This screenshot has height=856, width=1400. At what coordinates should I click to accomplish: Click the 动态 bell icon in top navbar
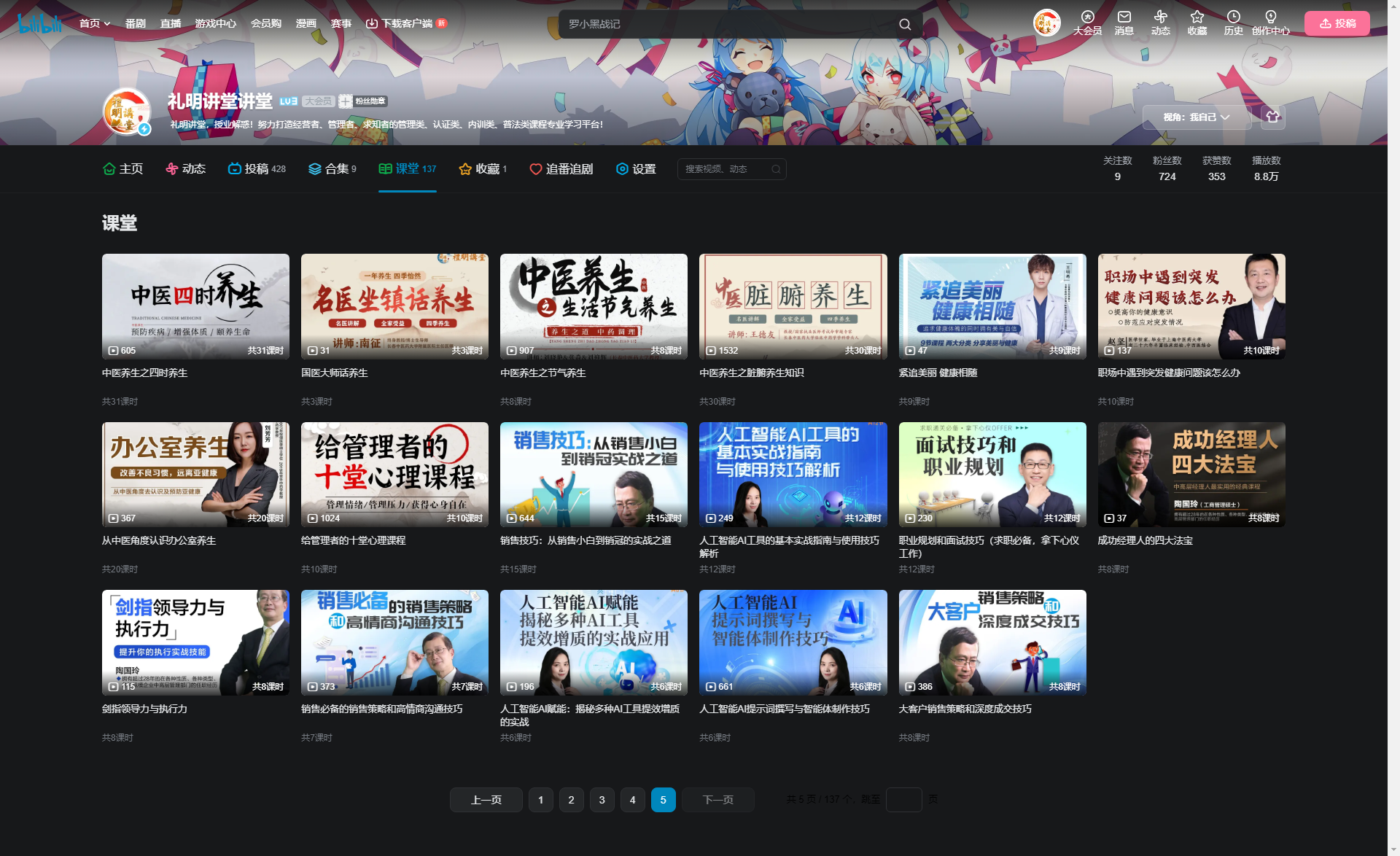click(x=1160, y=23)
